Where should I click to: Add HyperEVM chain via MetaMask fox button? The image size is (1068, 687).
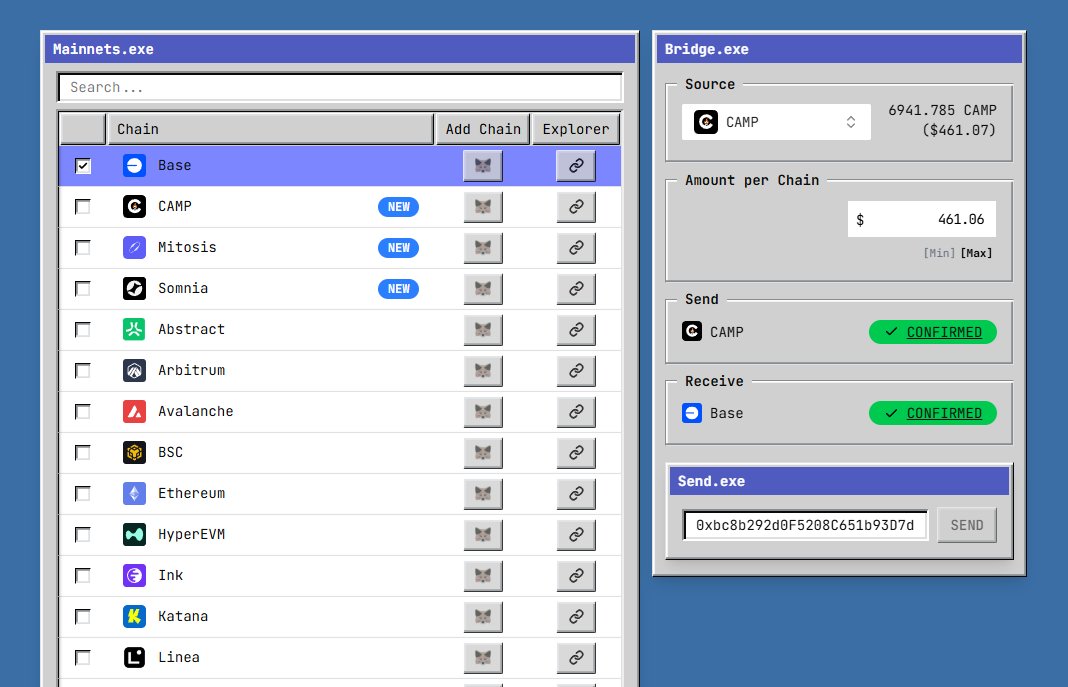coord(483,534)
